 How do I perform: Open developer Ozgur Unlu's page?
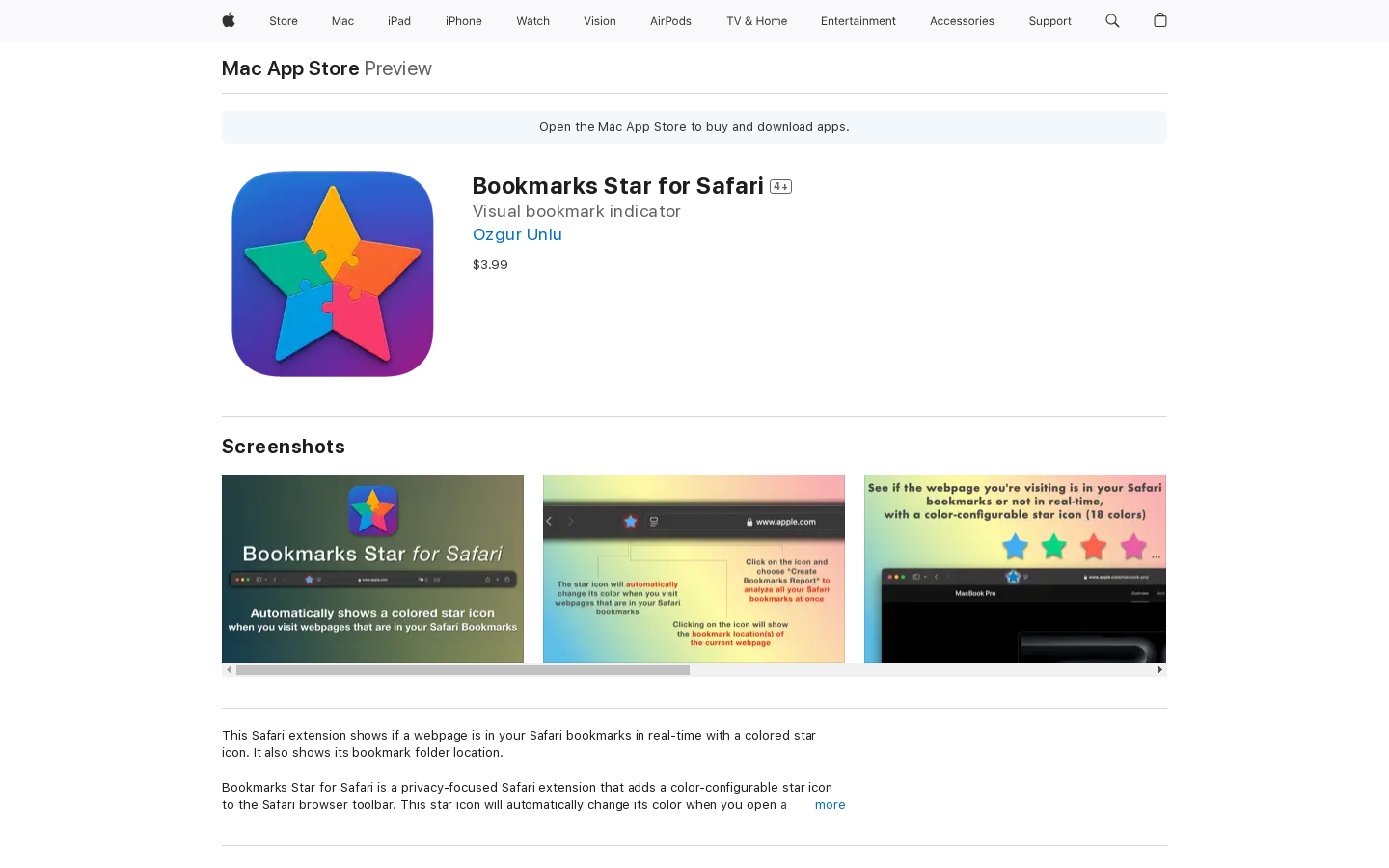point(517,234)
